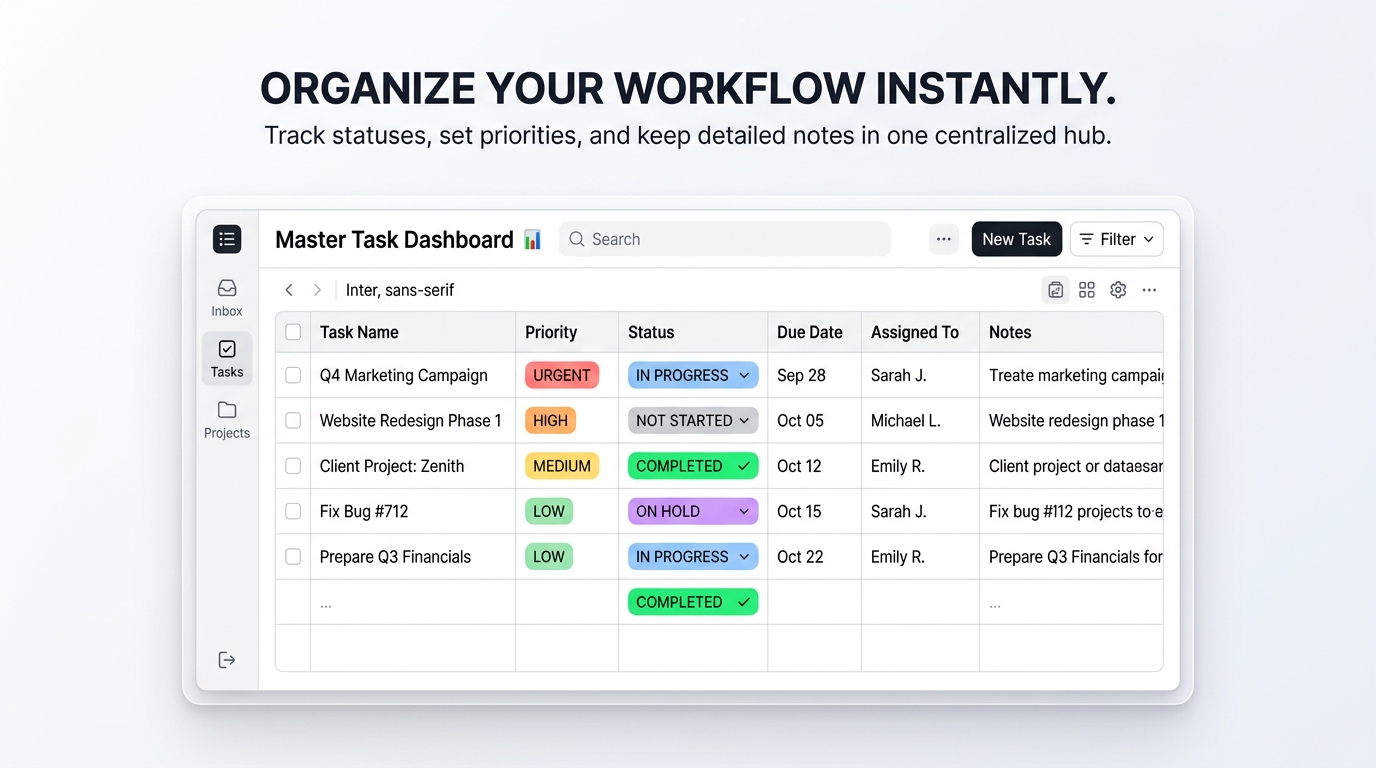The height and width of the screenshot is (768, 1376).
Task: Click the red URGENT priority tag
Action: click(561, 375)
